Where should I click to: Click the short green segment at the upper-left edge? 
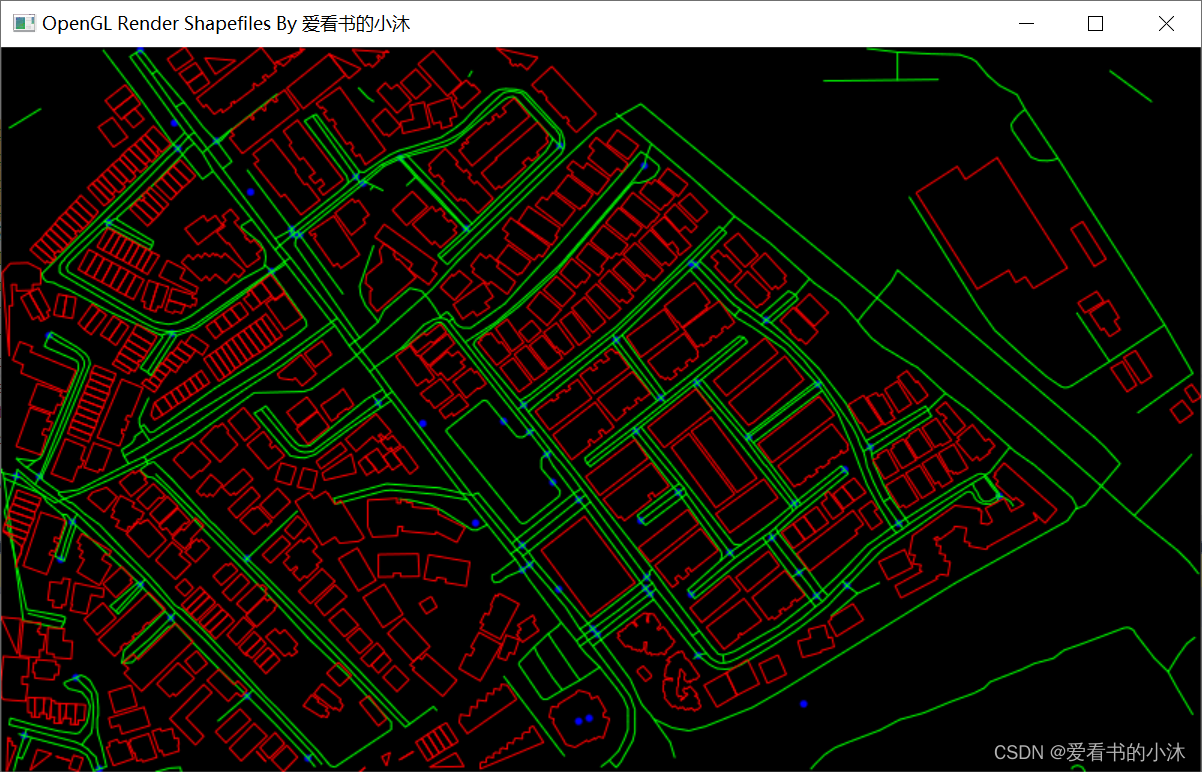24,118
